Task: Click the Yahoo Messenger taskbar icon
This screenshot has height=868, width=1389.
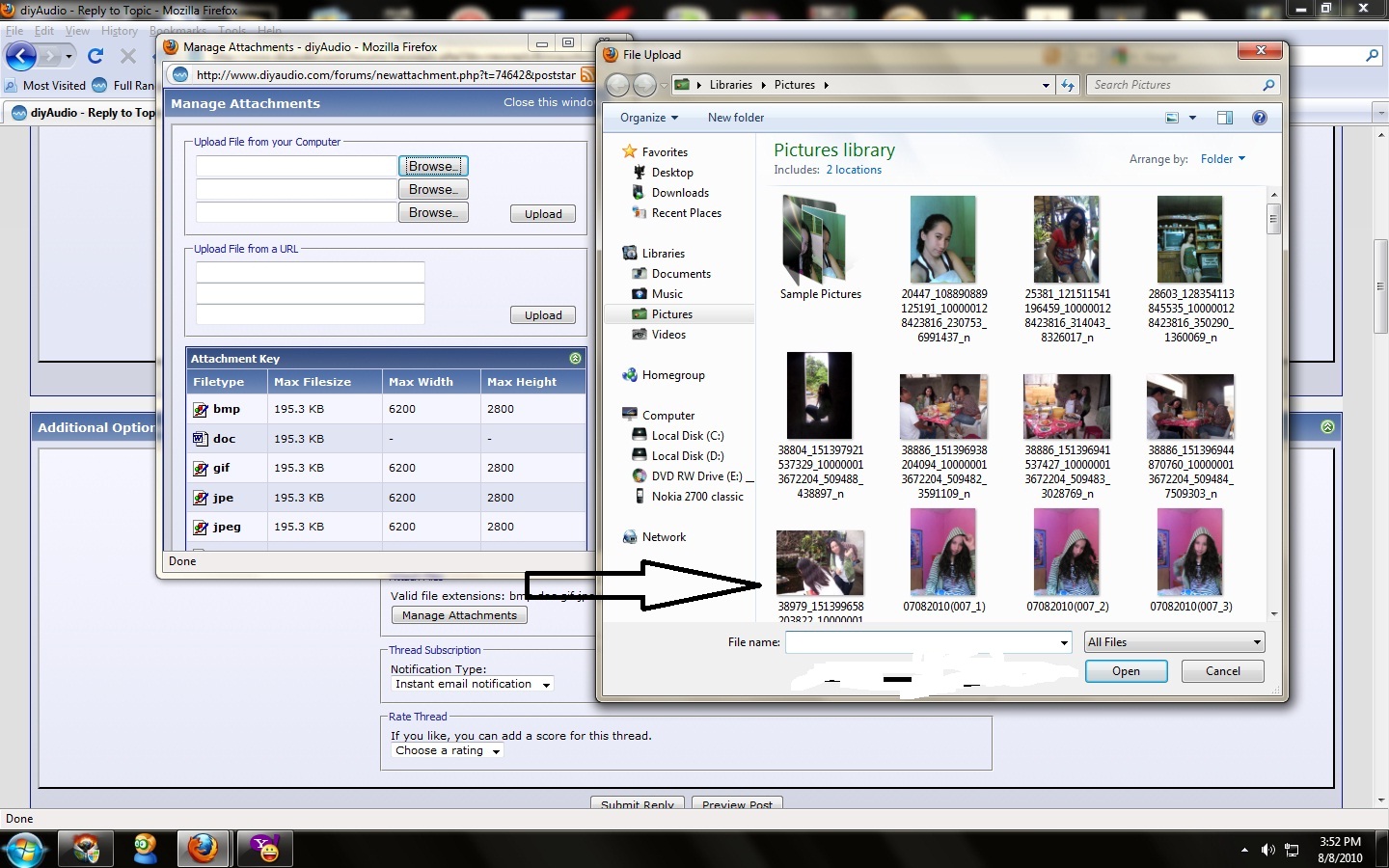Action: tap(264, 849)
